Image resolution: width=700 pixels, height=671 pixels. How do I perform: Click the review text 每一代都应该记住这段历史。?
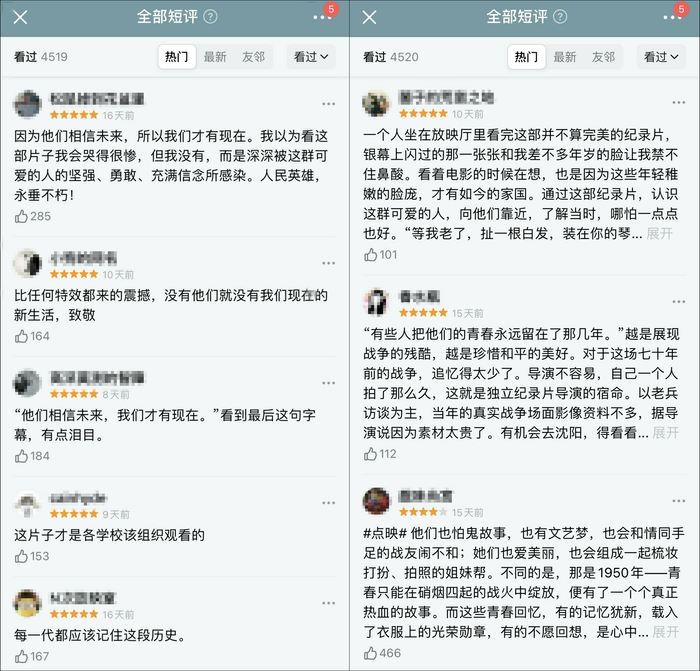101,635
